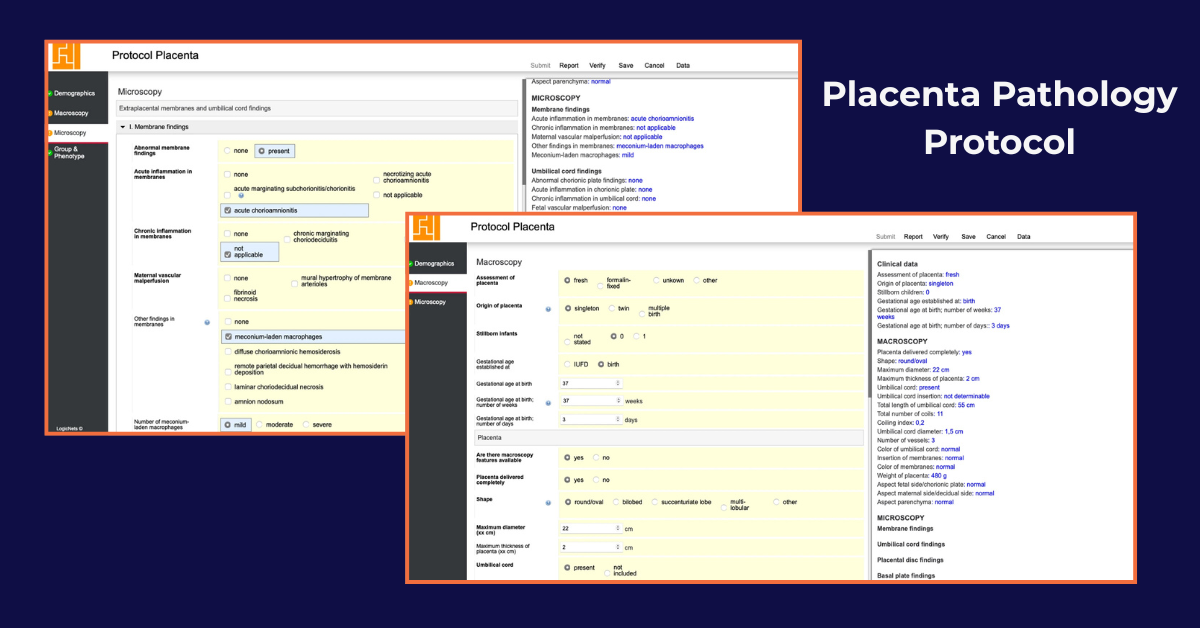The height and width of the screenshot is (628, 1200).
Task: Click the orange logo in the Microscopy window
Action: pos(64,56)
